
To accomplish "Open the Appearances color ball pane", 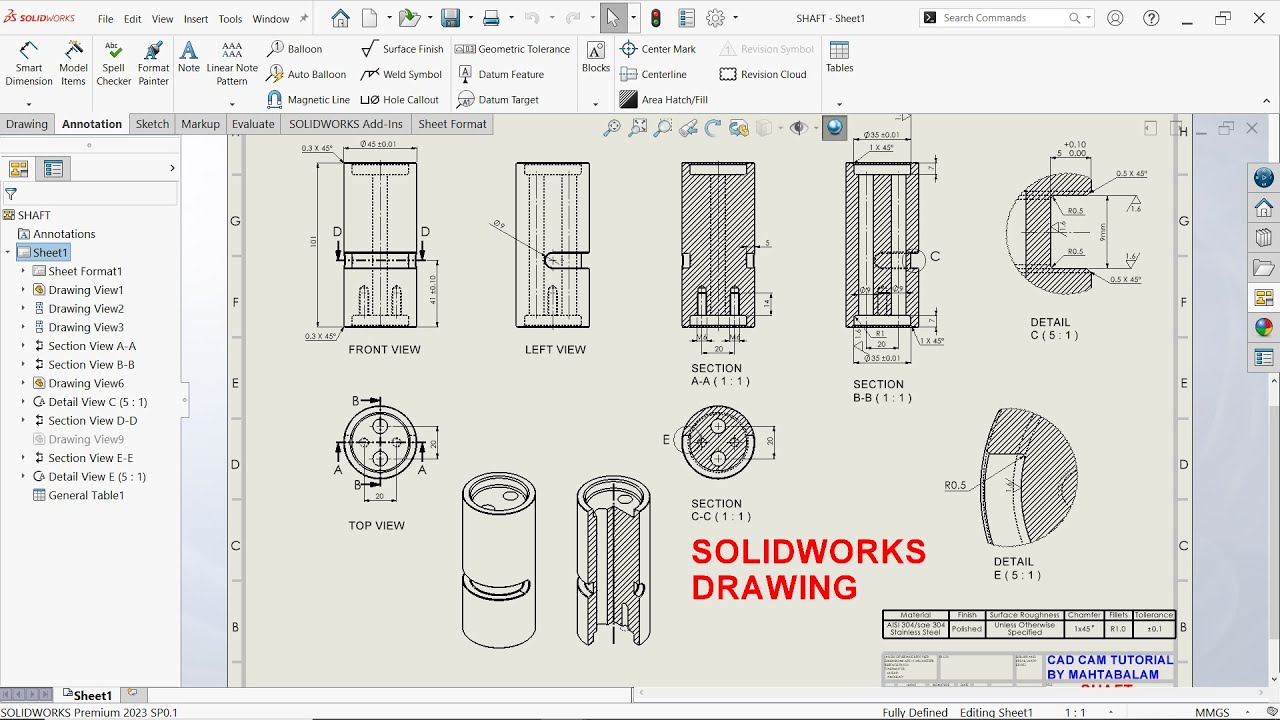I will pyautogui.click(x=1264, y=327).
